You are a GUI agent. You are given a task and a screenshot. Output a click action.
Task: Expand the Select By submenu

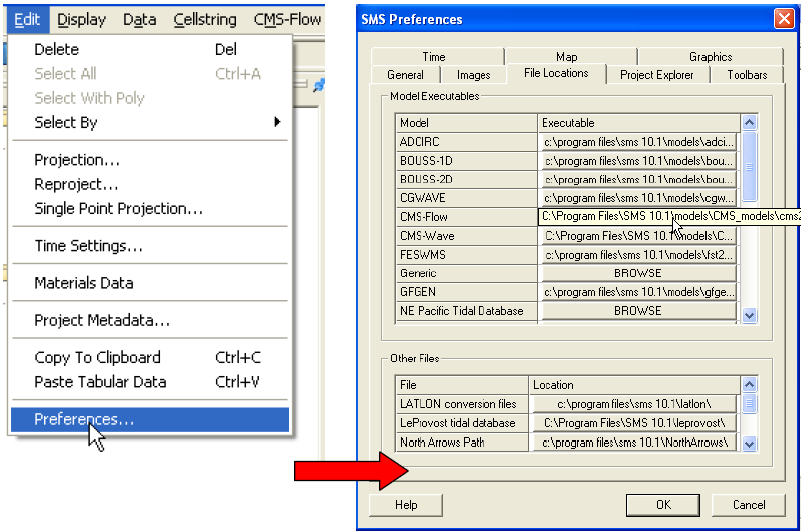[150, 122]
